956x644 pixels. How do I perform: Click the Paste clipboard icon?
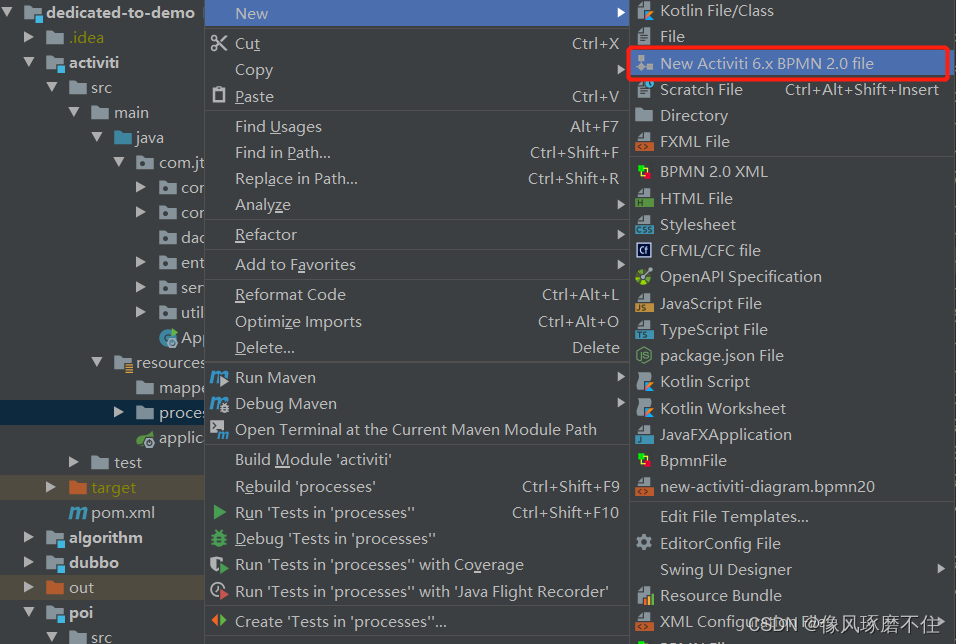(219, 96)
